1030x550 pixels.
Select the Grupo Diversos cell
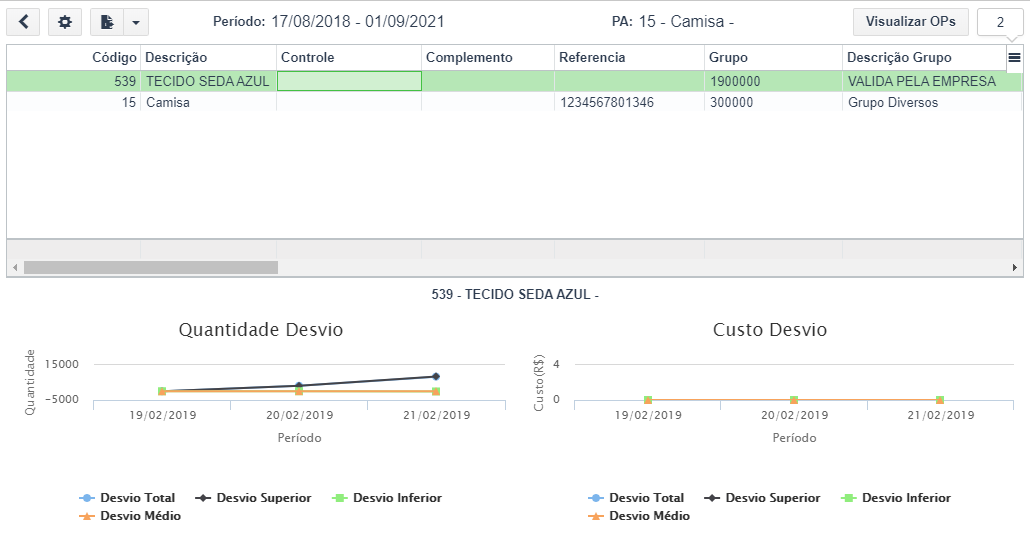point(932,103)
